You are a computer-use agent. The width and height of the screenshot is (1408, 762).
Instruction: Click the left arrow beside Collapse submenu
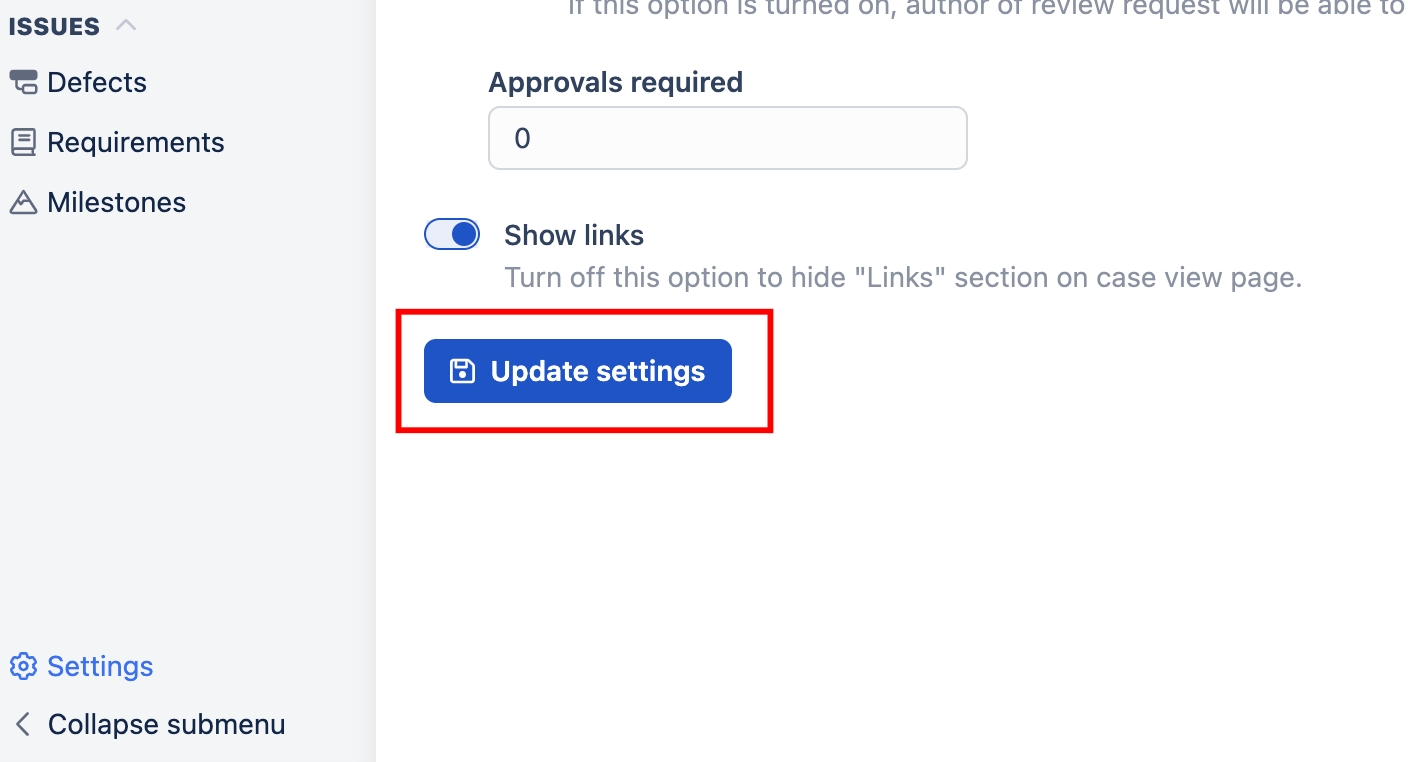pos(23,724)
